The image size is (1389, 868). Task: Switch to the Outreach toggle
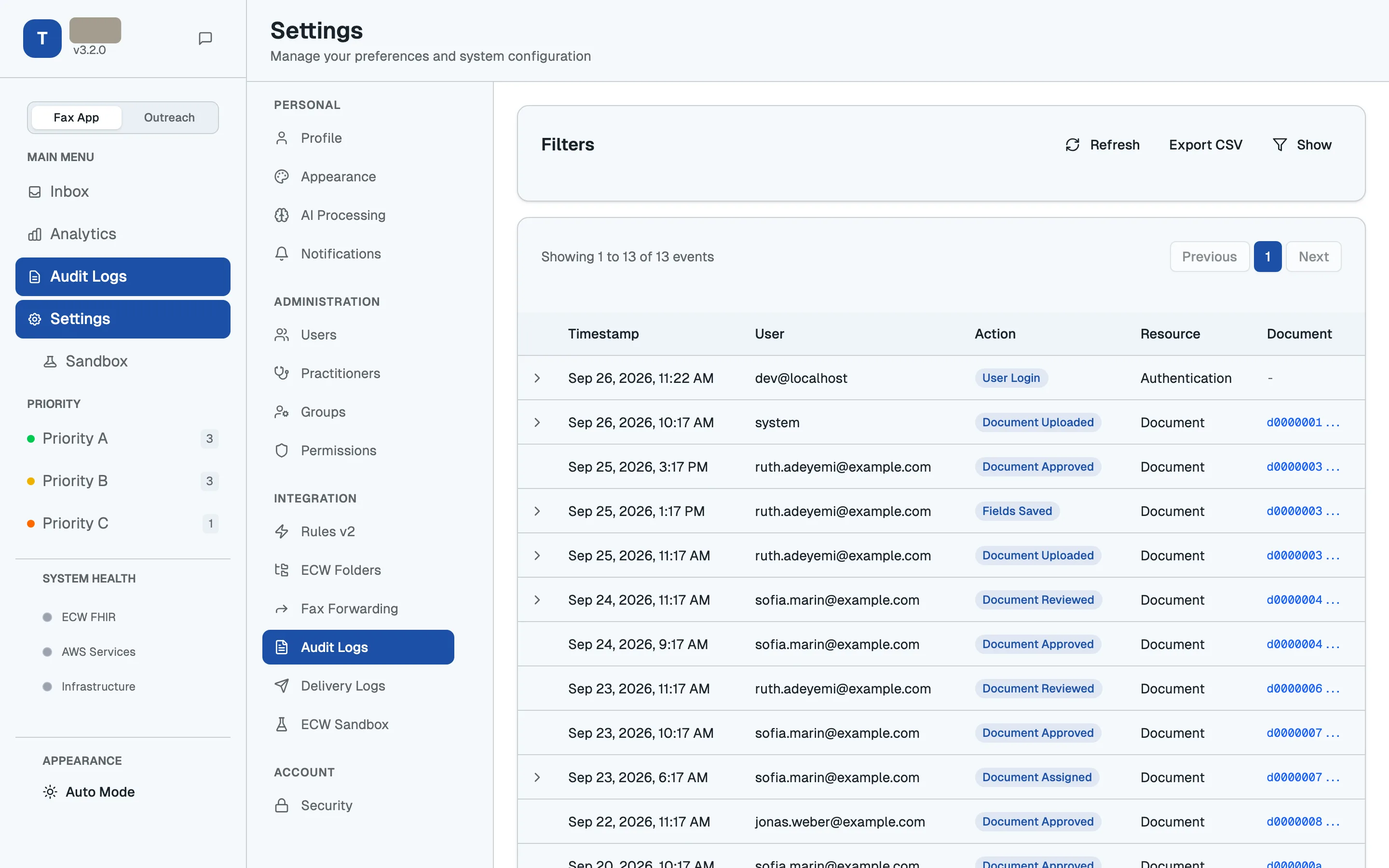[x=169, y=118]
